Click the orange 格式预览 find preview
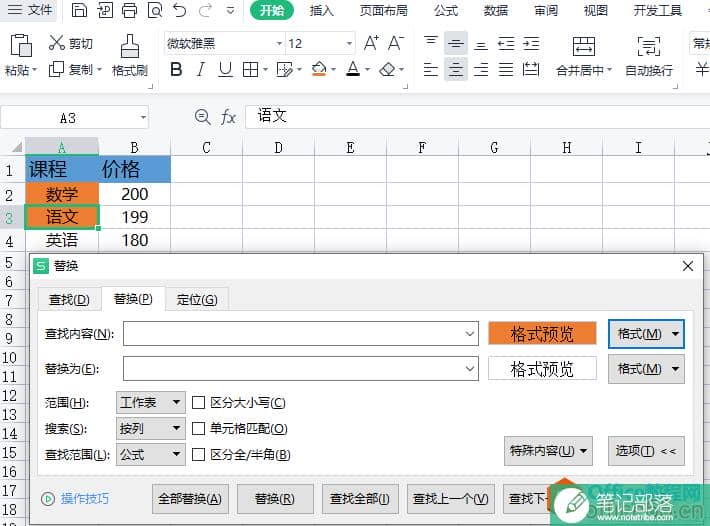Image resolution: width=710 pixels, height=526 pixels. tap(542, 334)
